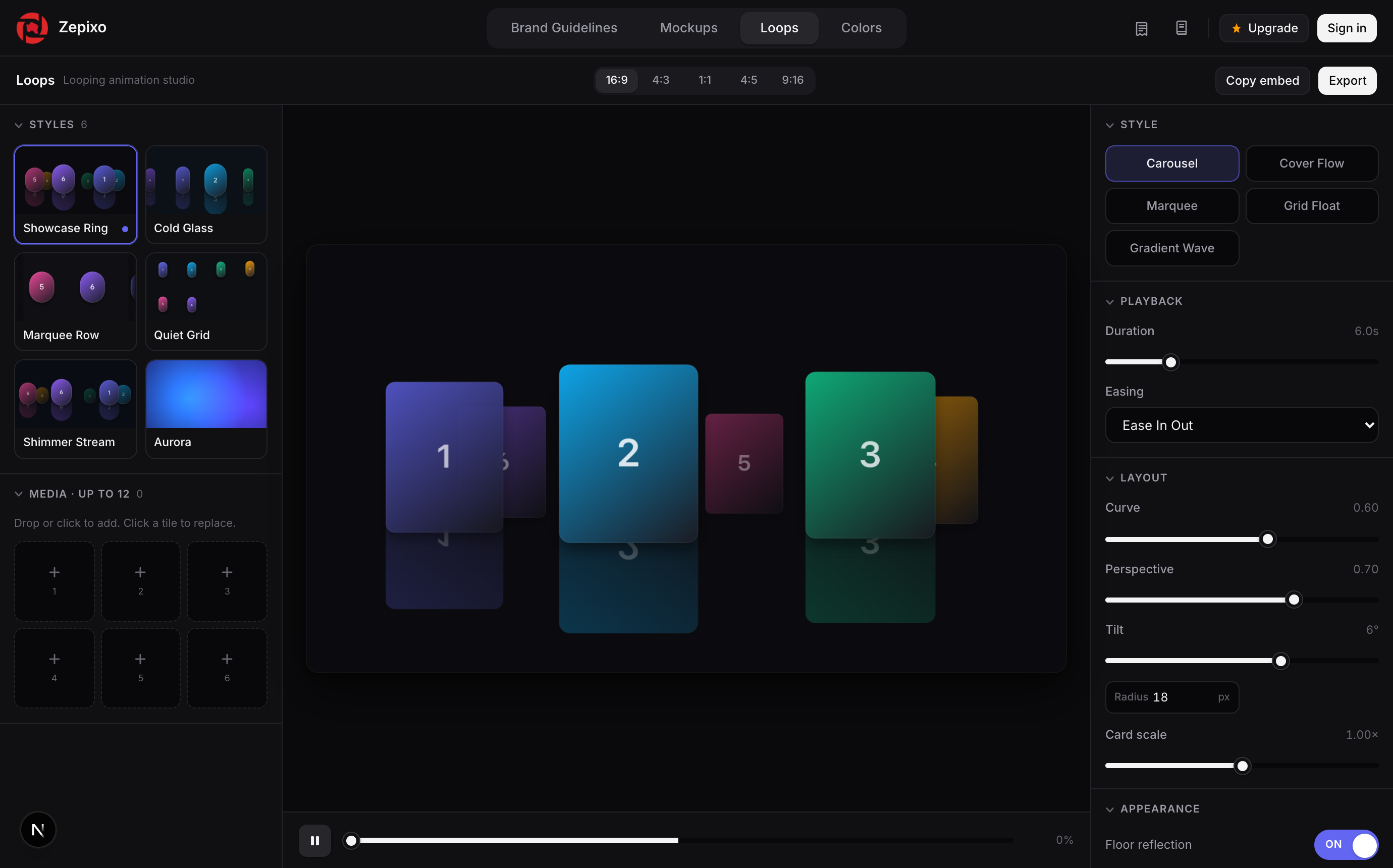
Task: Click the playback timeline scrubber
Action: (678, 840)
